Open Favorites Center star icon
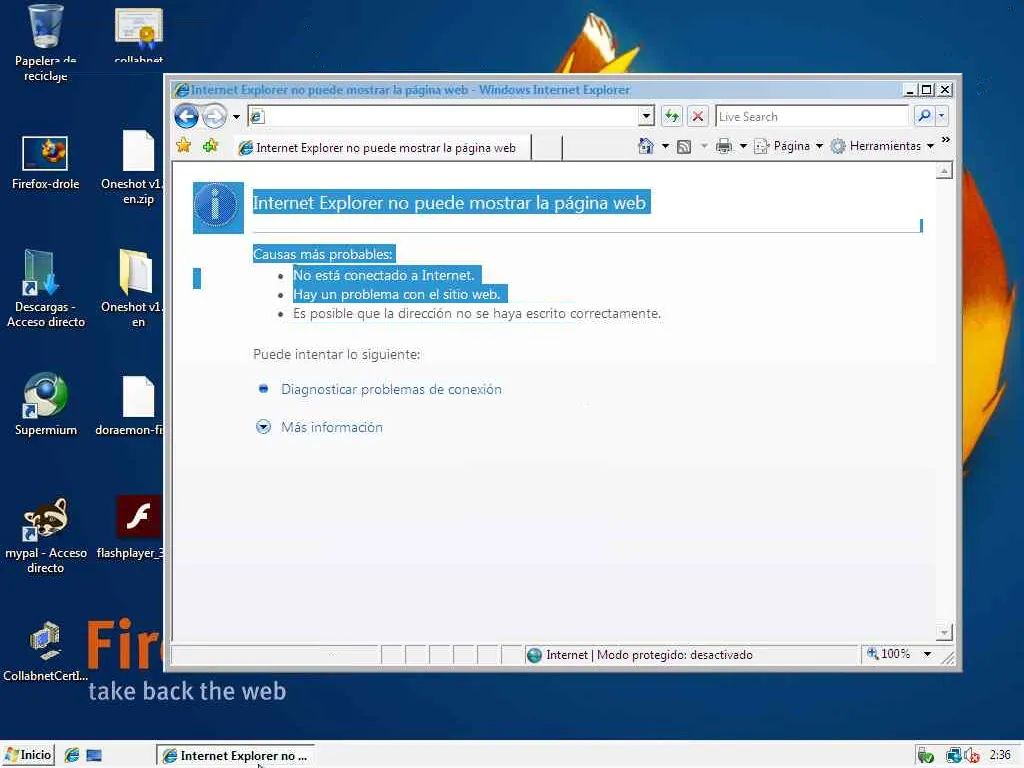The height and width of the screenshot is (768, 1024). coord(184,146)
